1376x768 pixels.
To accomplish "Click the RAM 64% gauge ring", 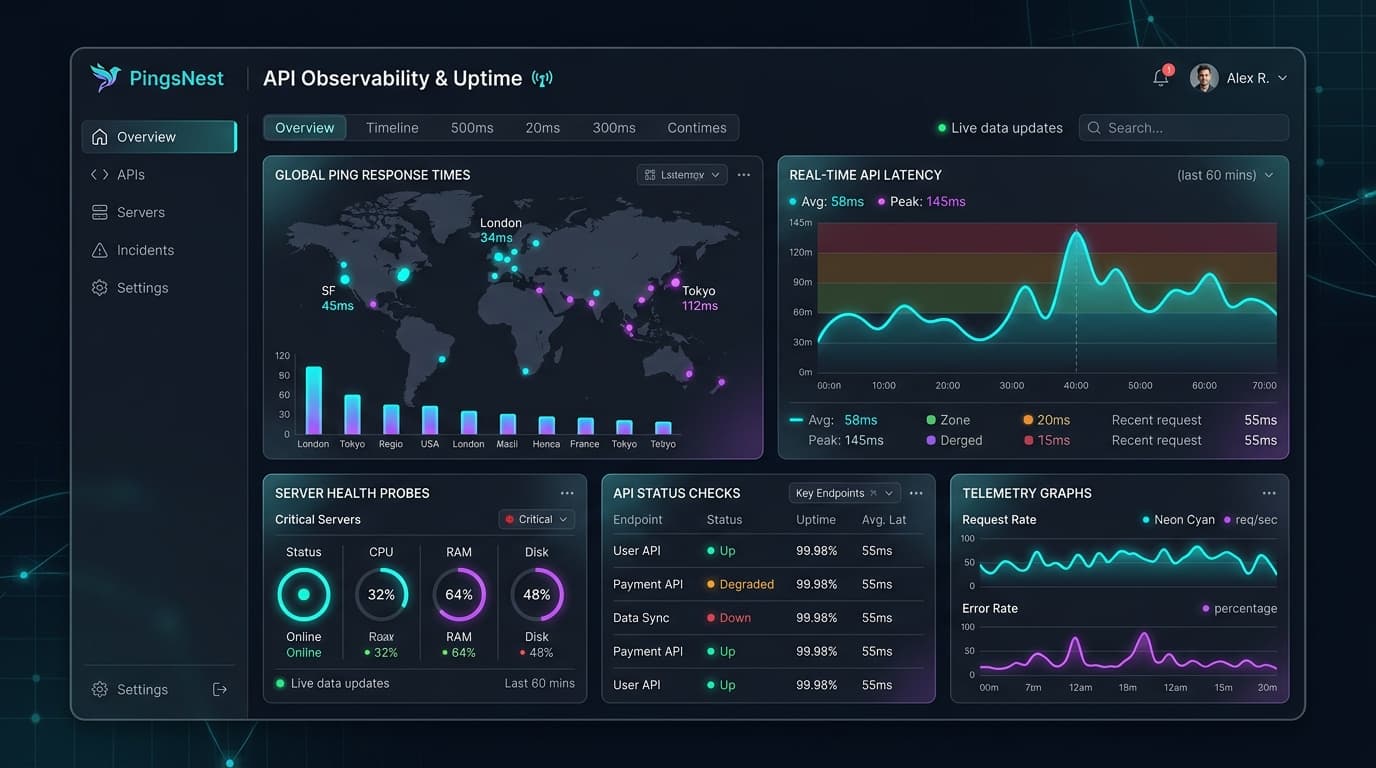I will coord(459,594).
